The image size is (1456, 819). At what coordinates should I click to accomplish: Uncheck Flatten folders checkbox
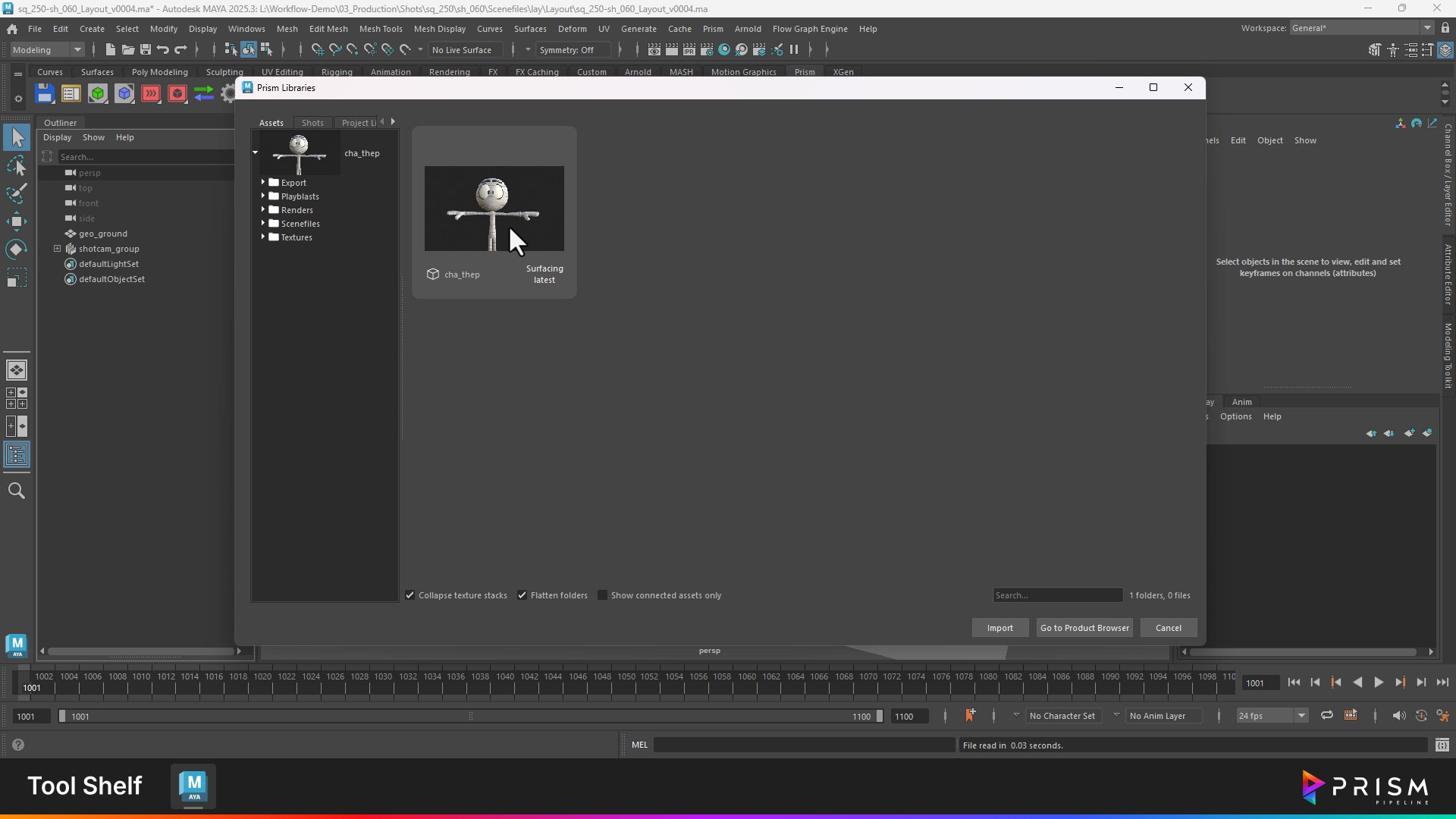click(x=522, y=595)
